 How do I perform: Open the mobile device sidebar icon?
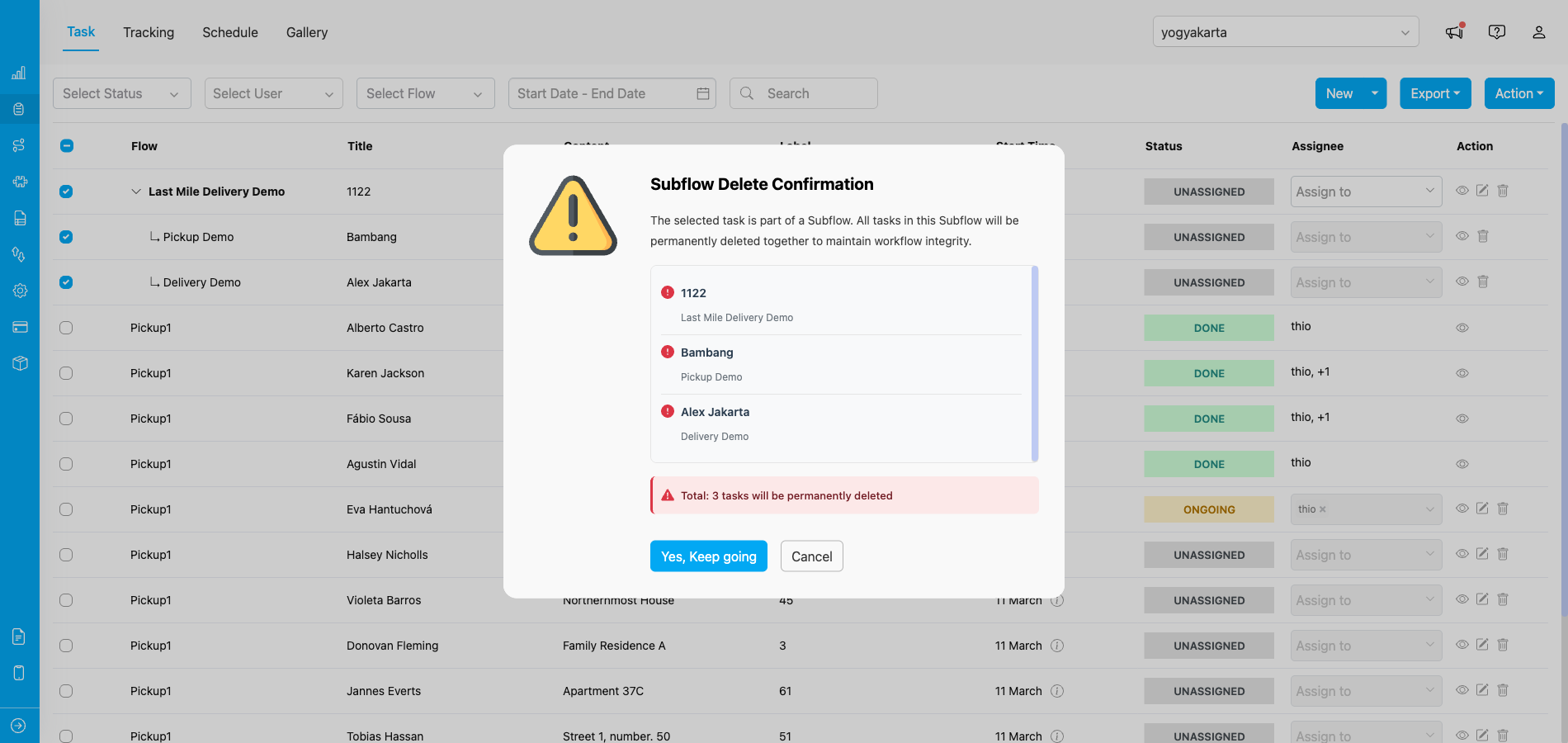click(x=19, y=673)
